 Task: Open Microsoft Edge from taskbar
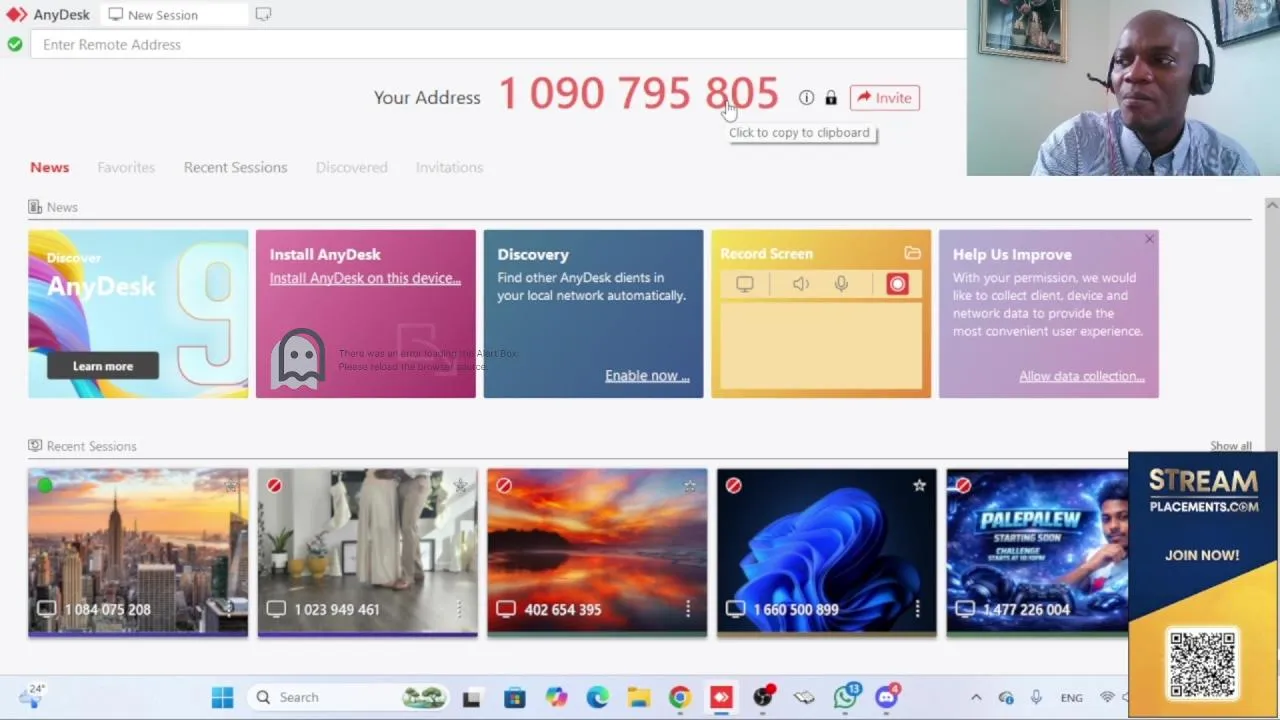[x=597, y=697]
